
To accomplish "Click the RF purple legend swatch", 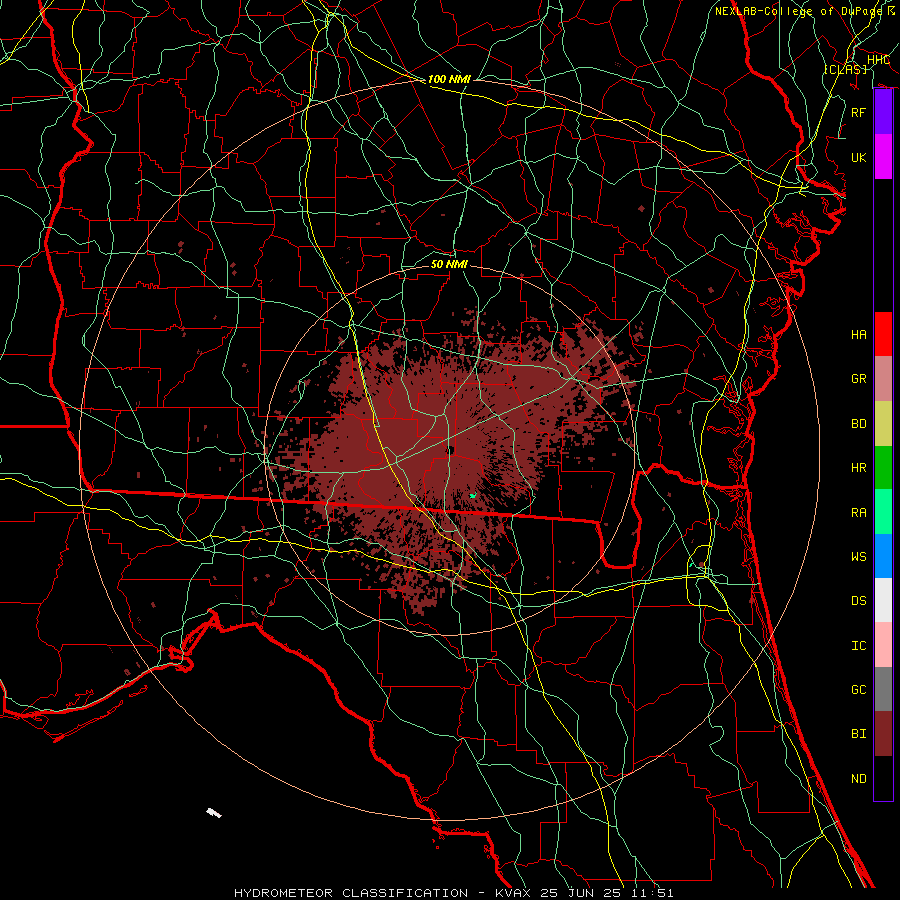I will click(x=883, y=112).
